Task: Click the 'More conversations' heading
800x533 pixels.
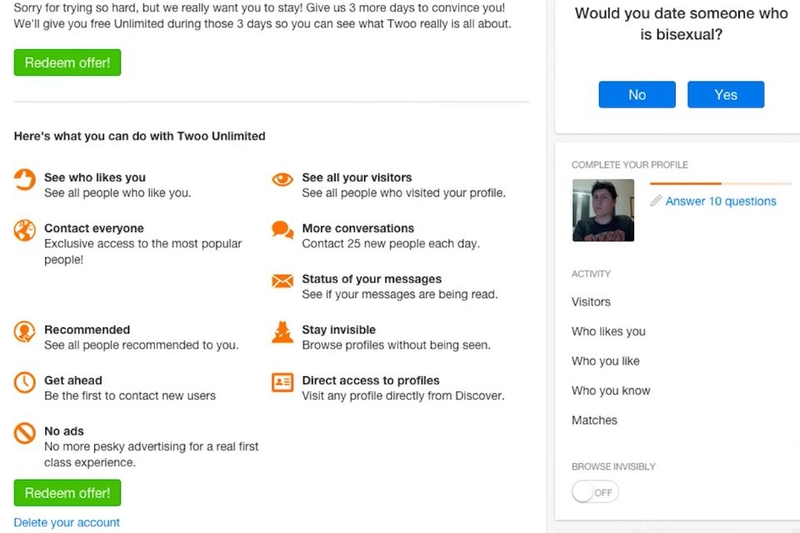Action: (x=358, y=229)
